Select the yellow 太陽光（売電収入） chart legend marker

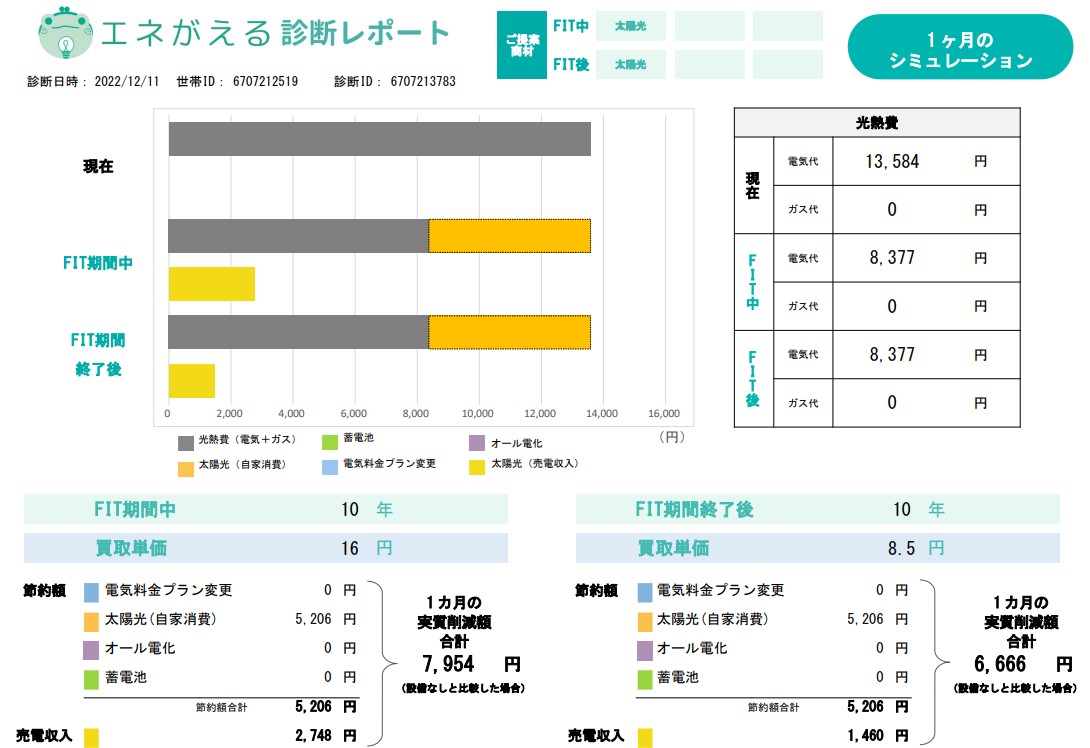477,466
